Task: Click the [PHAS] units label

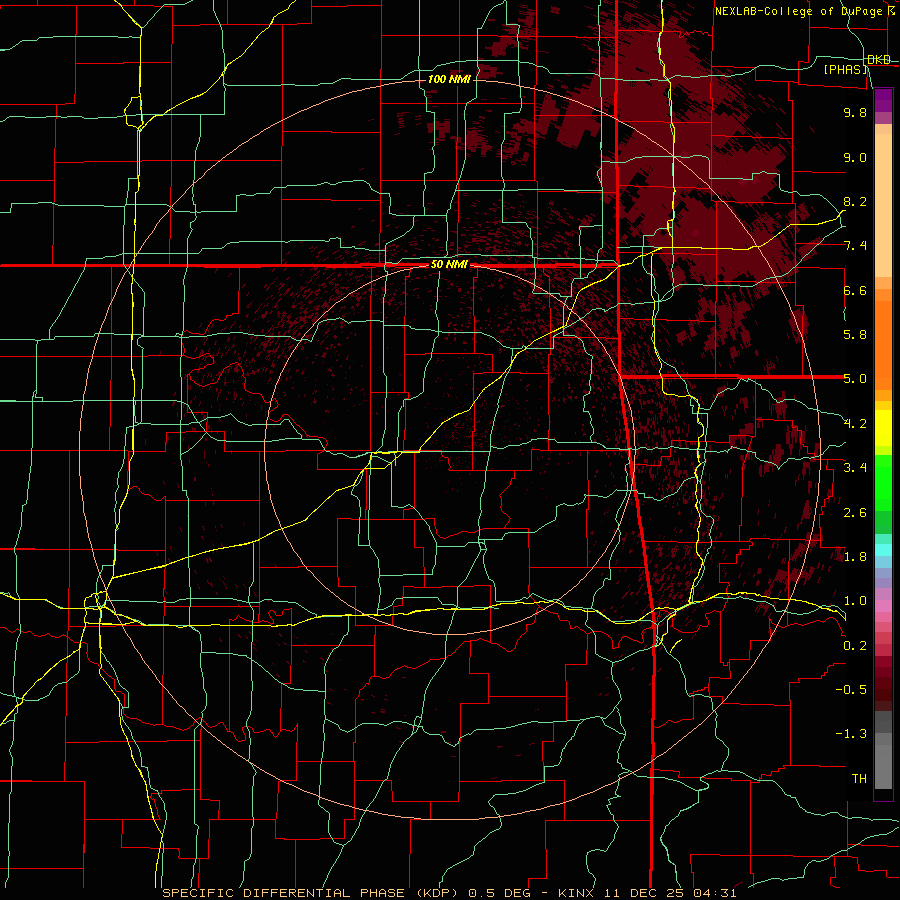Action: tap(846, 69)
